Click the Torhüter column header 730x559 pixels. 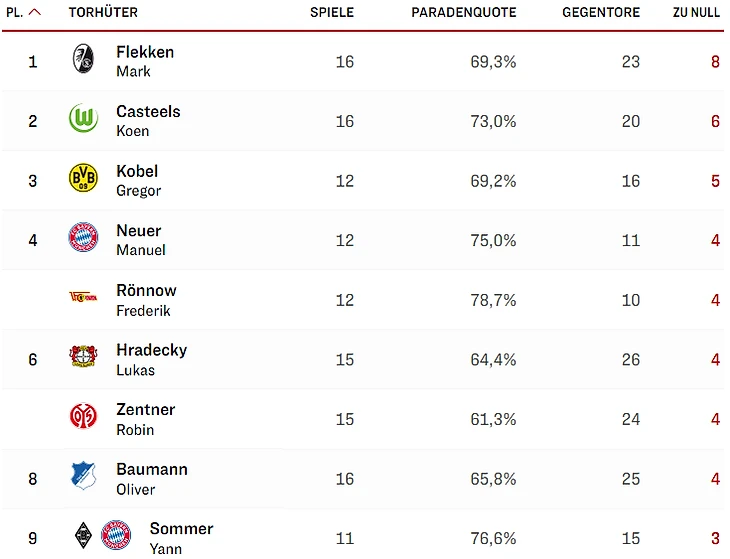coord(103,12)
